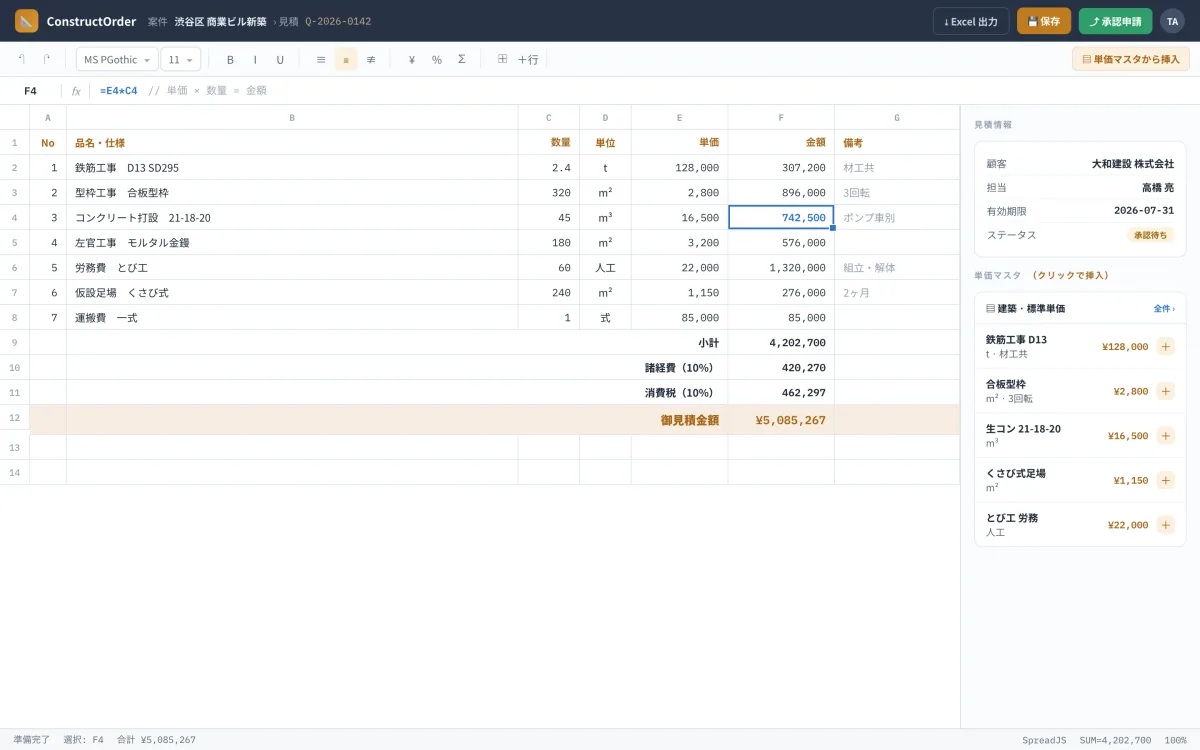Click the ConstructOrder app logo icon
Image resolution: width=1200 pixels, height=750 pixels.
pos(27,21)
